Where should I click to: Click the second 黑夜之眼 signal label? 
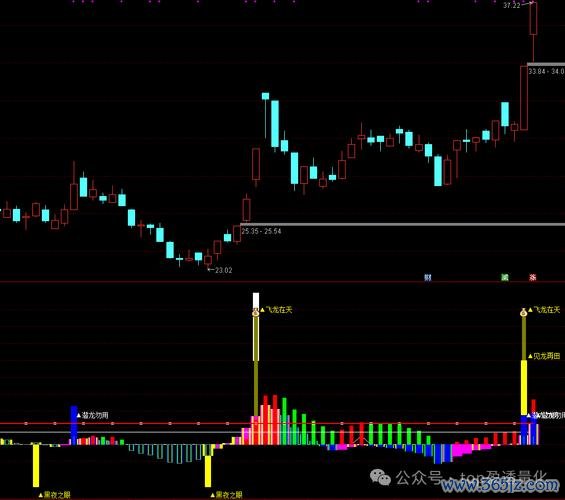click(x=229, y=495)
